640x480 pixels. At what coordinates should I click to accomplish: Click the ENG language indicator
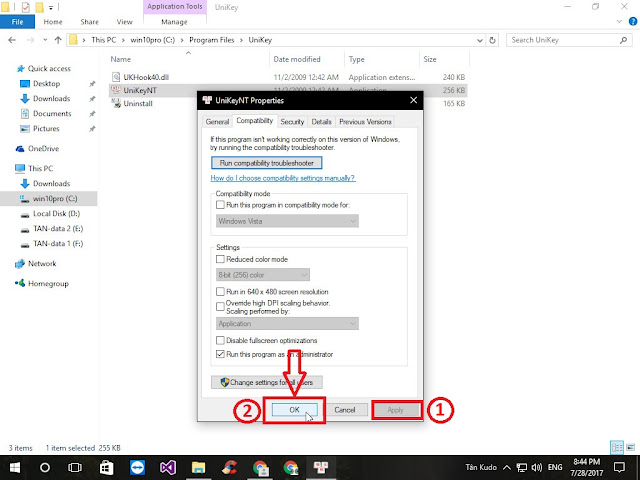555,467
